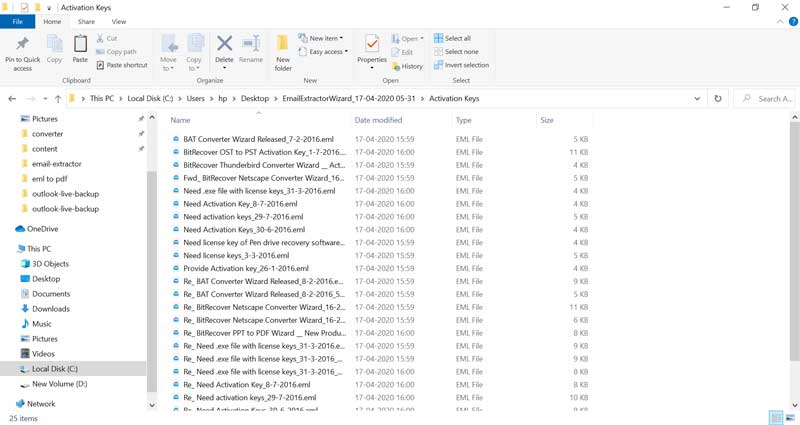This screenshot has height=425, width=800.
Task: Open the recent locations dropdown arrow
Action: 45,99
